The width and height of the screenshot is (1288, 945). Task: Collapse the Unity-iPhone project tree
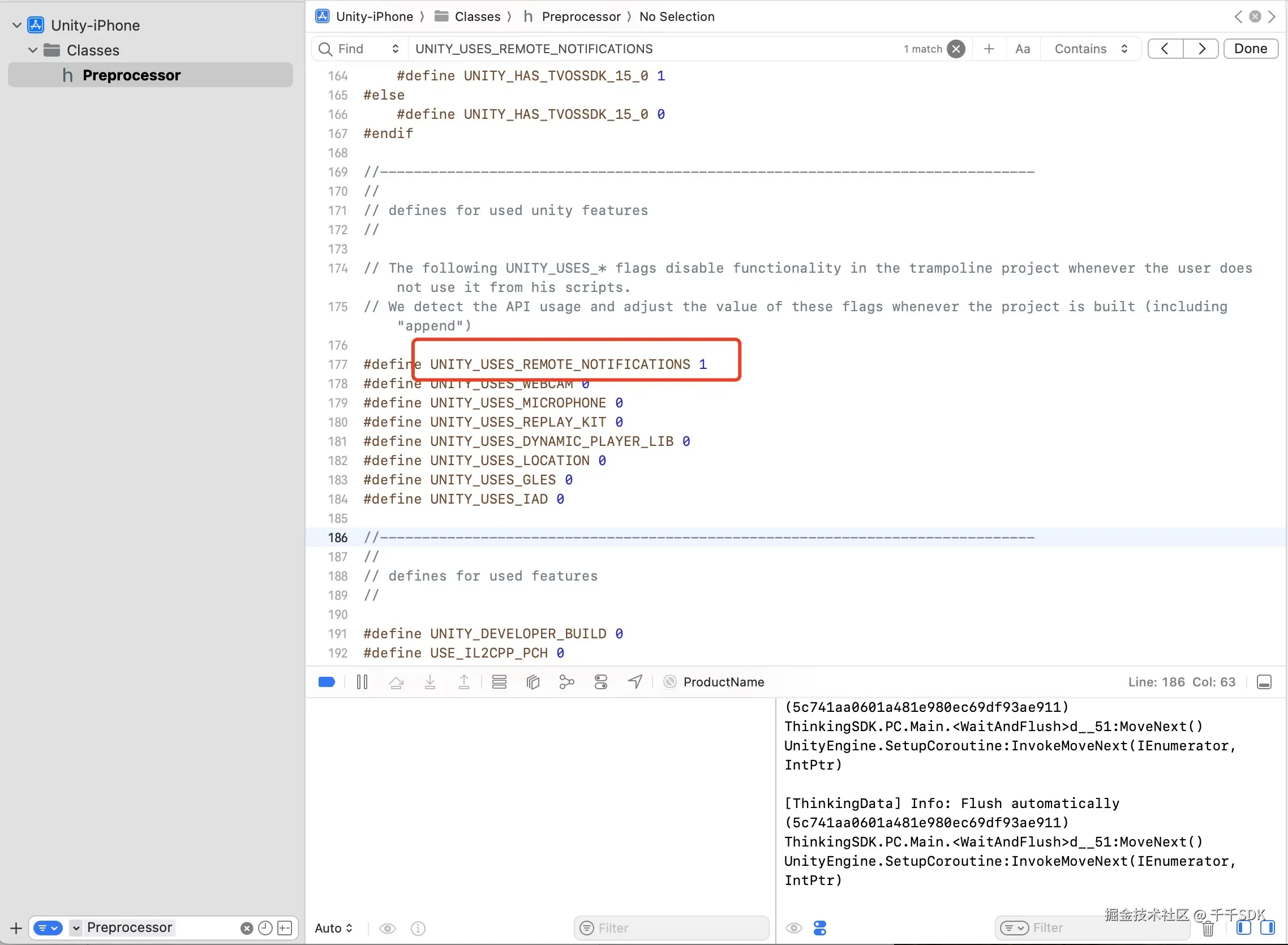pos(16,25)
